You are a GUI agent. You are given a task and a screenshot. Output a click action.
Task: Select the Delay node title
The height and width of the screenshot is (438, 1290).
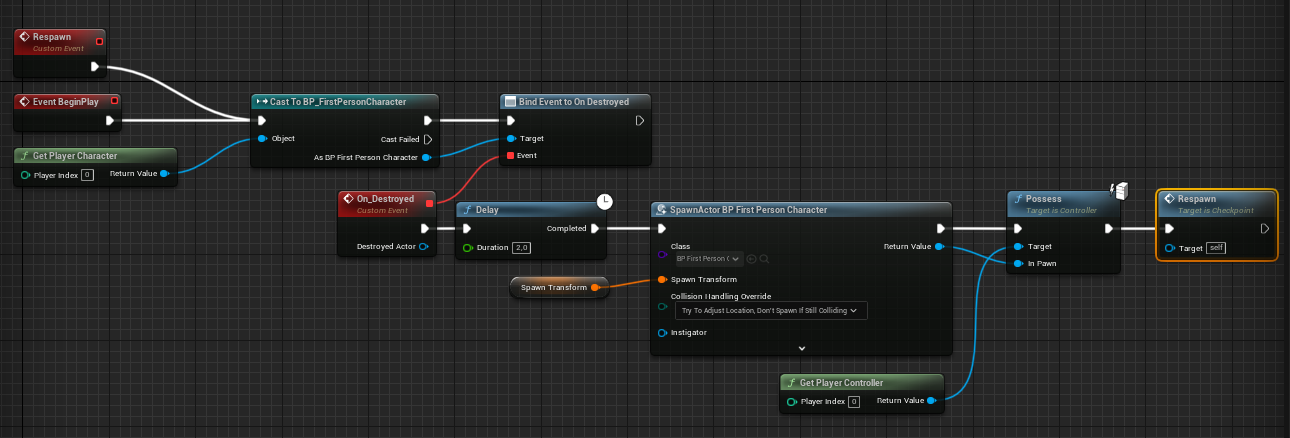coord(487,210)
